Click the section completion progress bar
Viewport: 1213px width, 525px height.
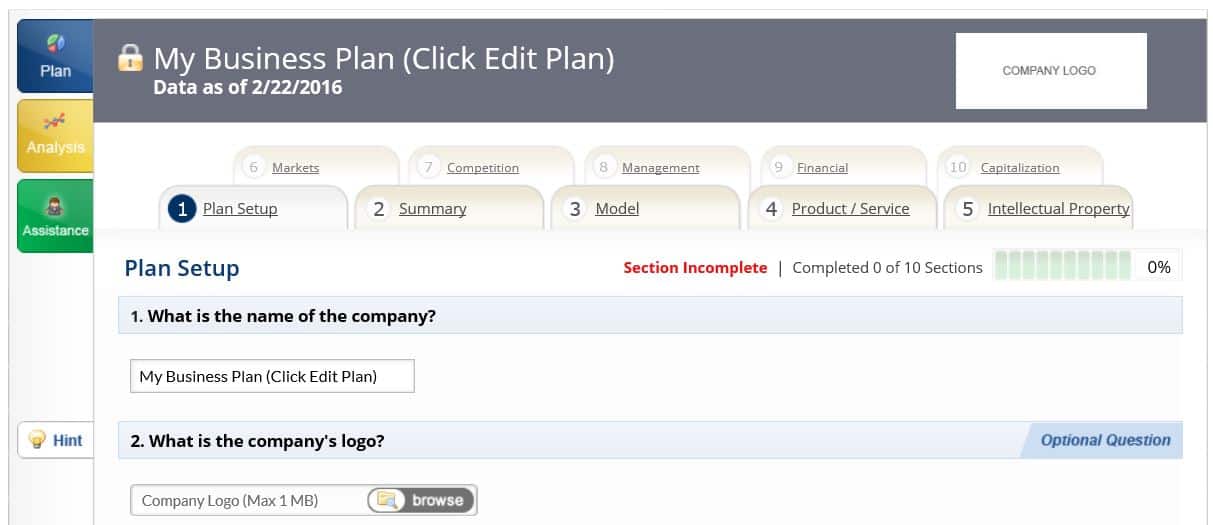pyautogui.click(x=1062, y=267)
